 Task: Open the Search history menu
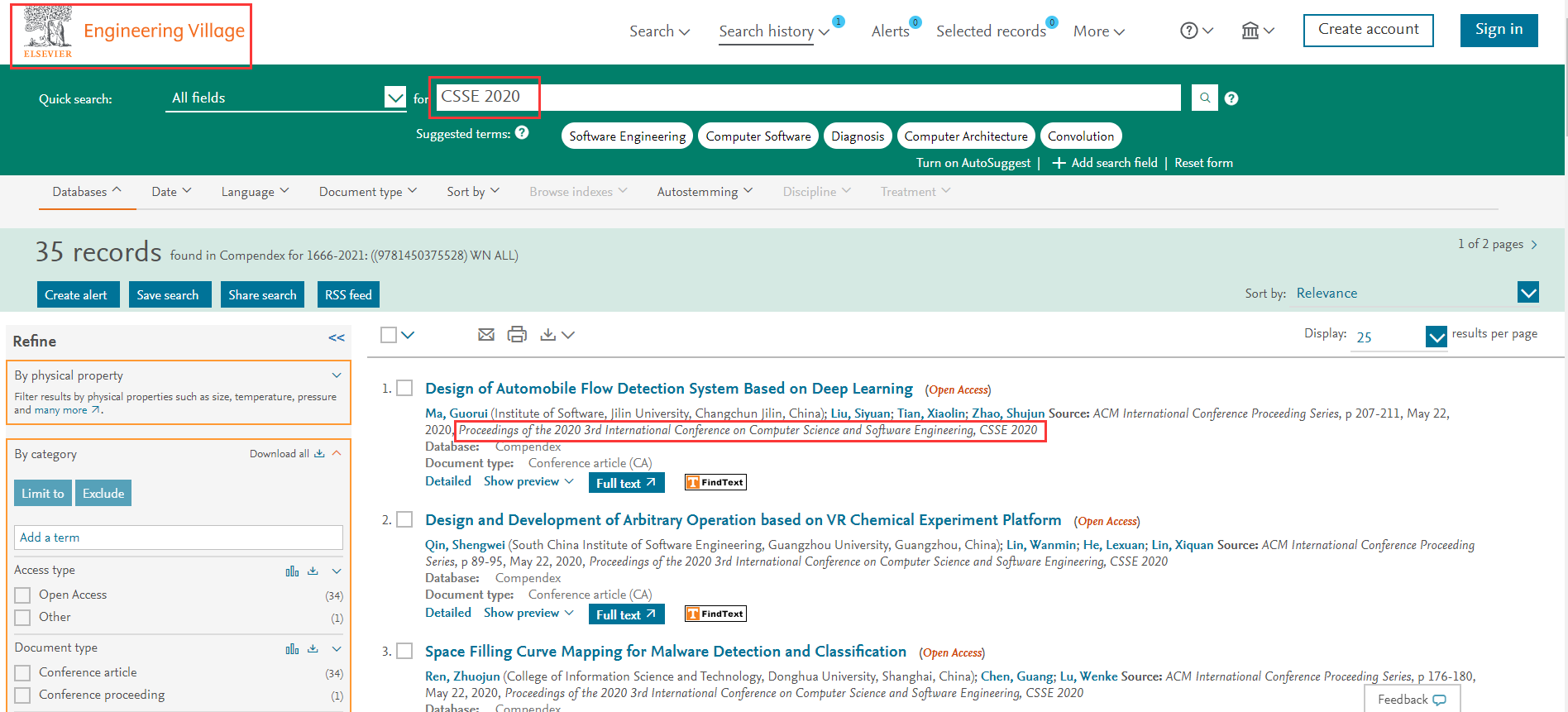click(x=773, y=31)
